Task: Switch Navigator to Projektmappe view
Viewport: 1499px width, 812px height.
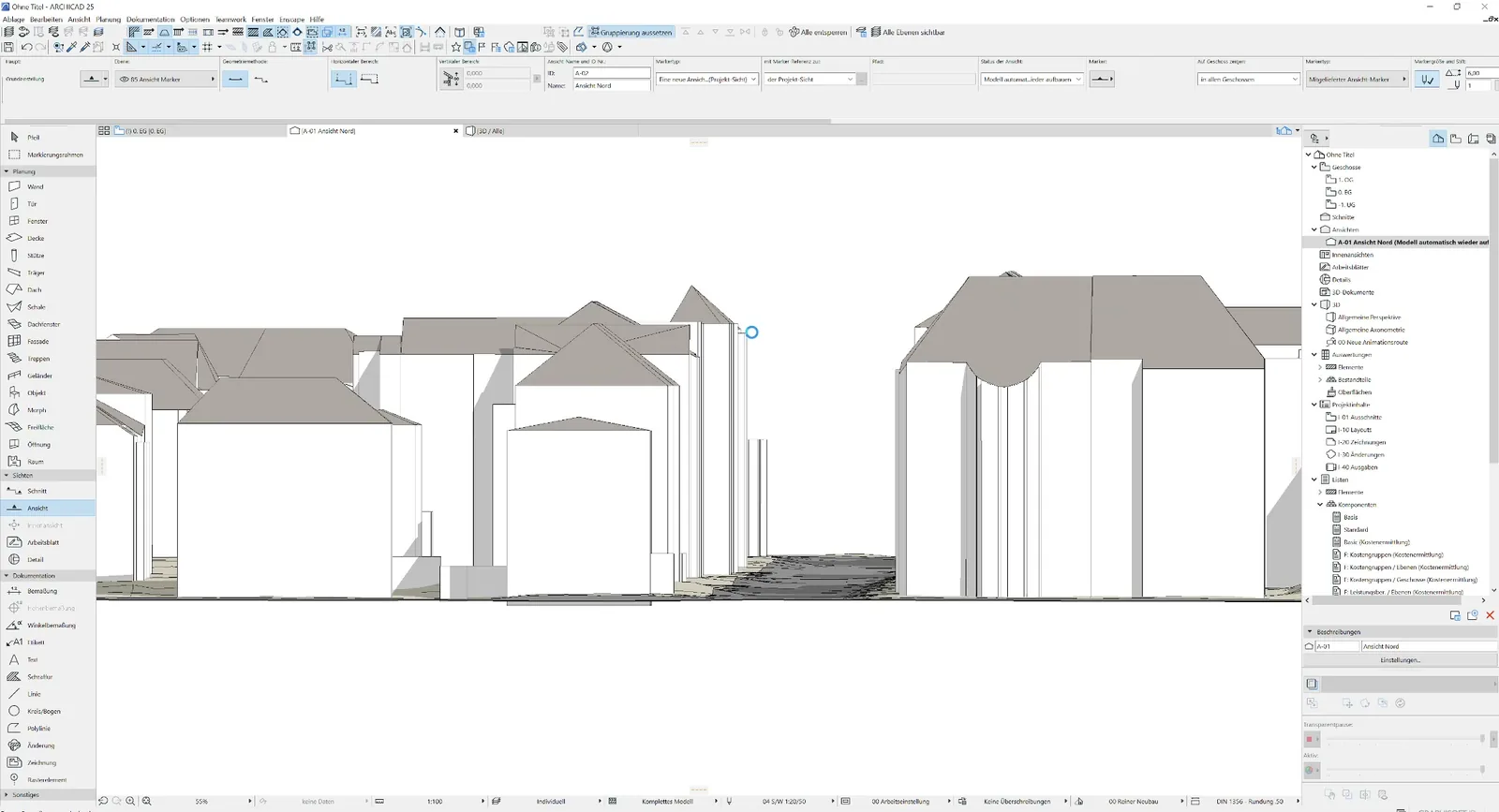Action: click(x=1438, y=139)
